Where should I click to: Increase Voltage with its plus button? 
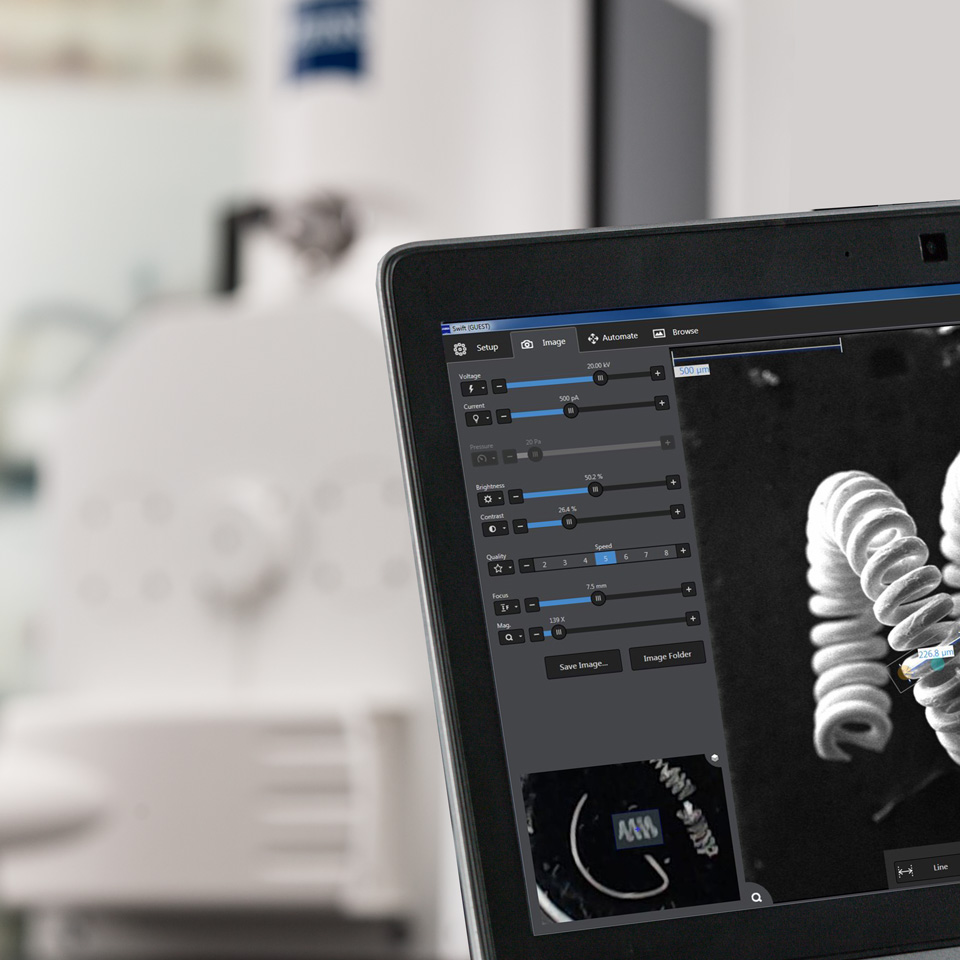coord(658,373)
